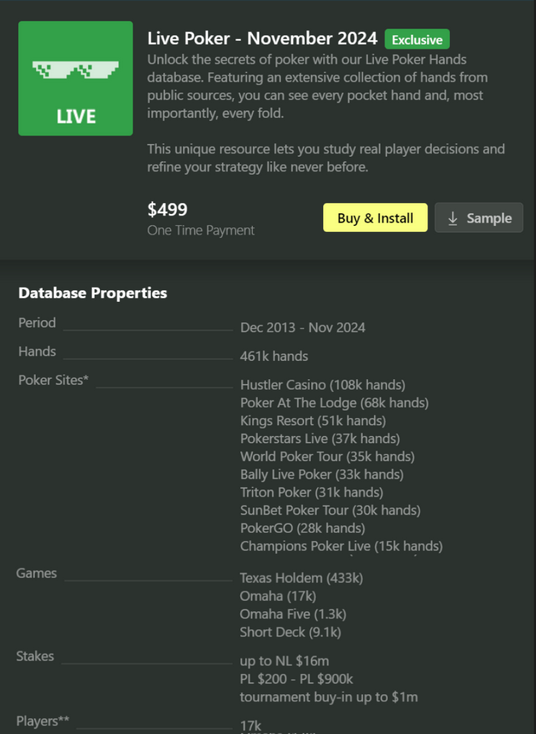Click tournament buy-in up to $1m
Image resolution: width=536 pixels, height=734 pixels.
tap(329, 697)
